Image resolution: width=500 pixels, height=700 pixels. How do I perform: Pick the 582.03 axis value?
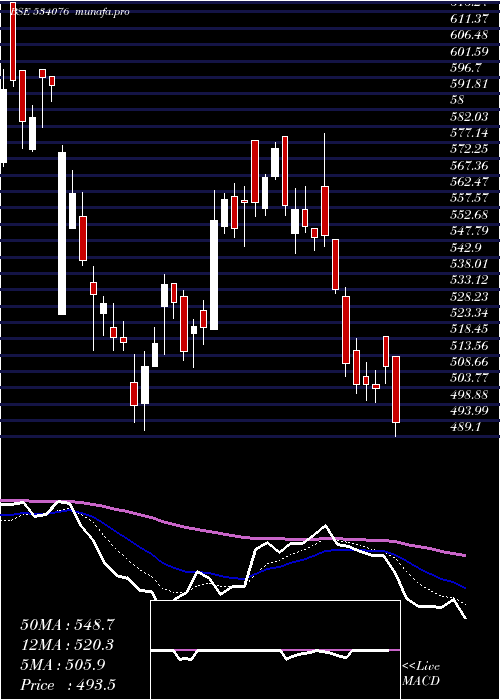click(x=469, y=117)
